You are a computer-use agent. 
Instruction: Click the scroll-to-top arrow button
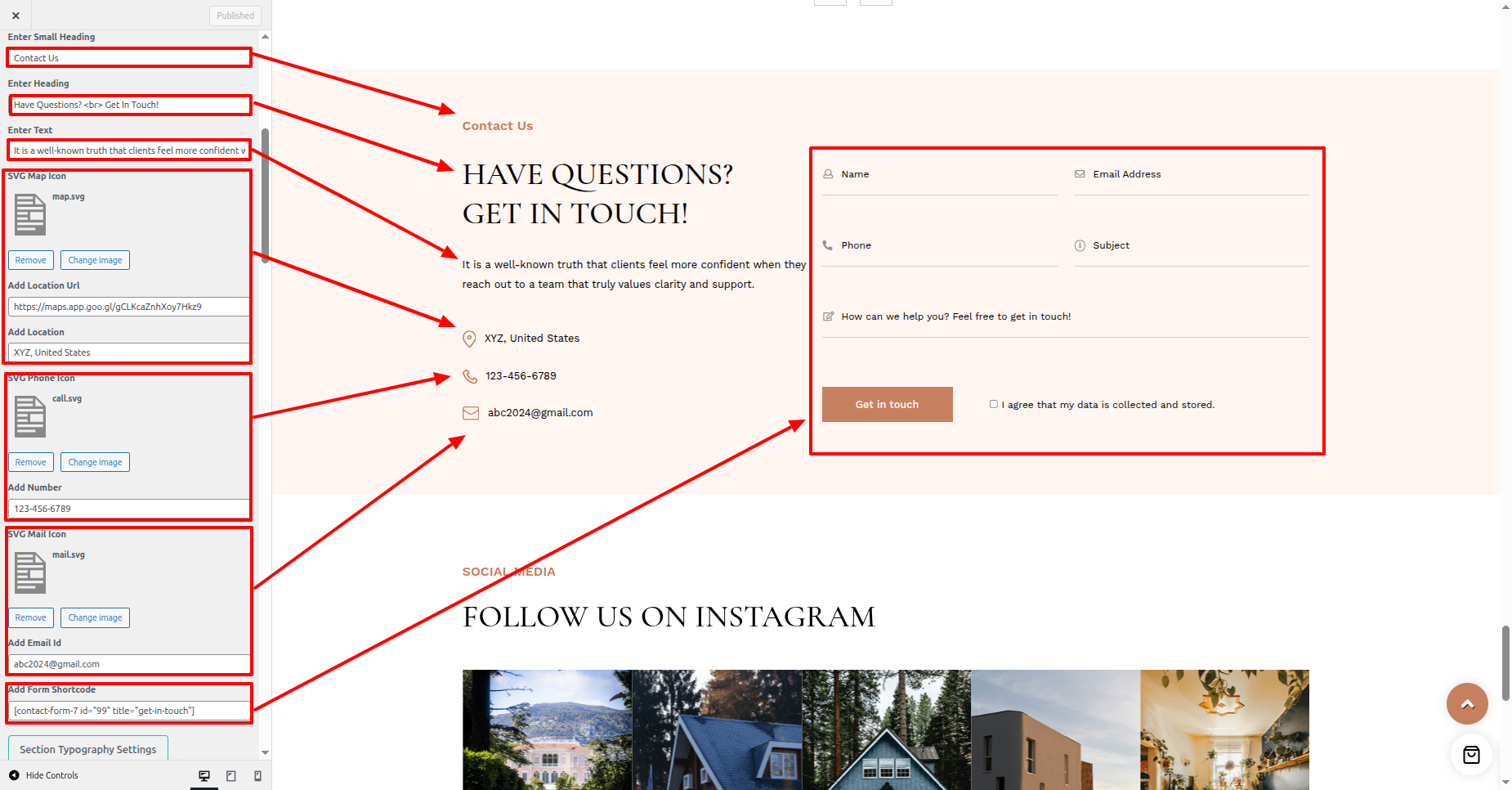tap(1467, 703)
